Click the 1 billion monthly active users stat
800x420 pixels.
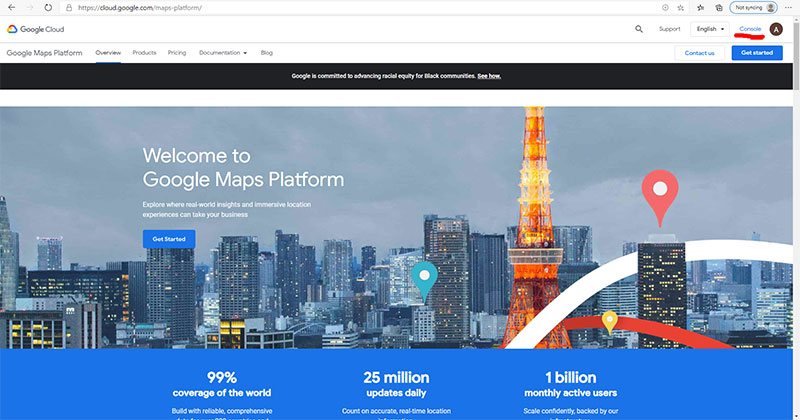(571, 384)
